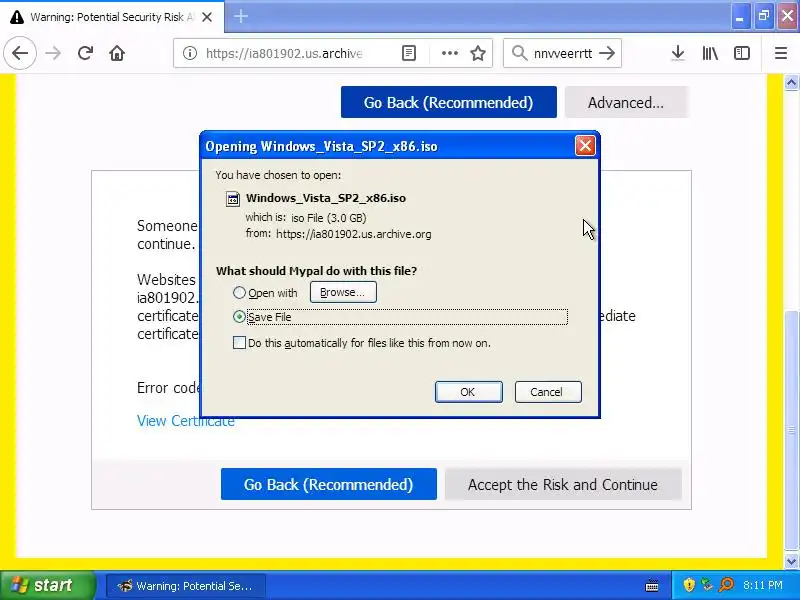Open the View Certificate link
800x600 pixels.
(186, 421)
